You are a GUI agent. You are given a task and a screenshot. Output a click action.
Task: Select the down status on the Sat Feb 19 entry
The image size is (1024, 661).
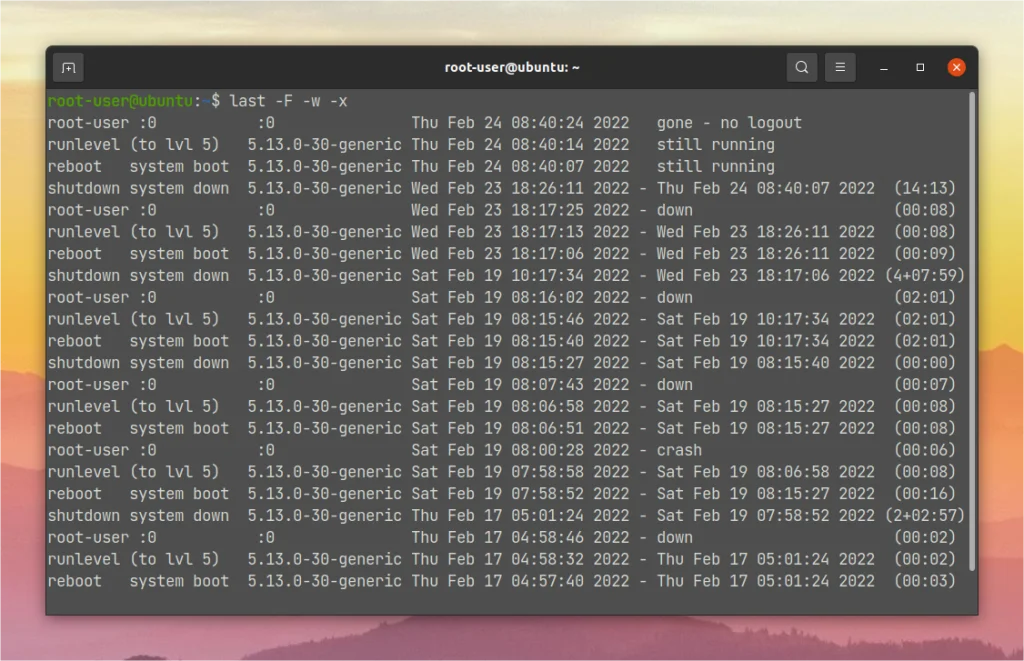tap(675, 297)
